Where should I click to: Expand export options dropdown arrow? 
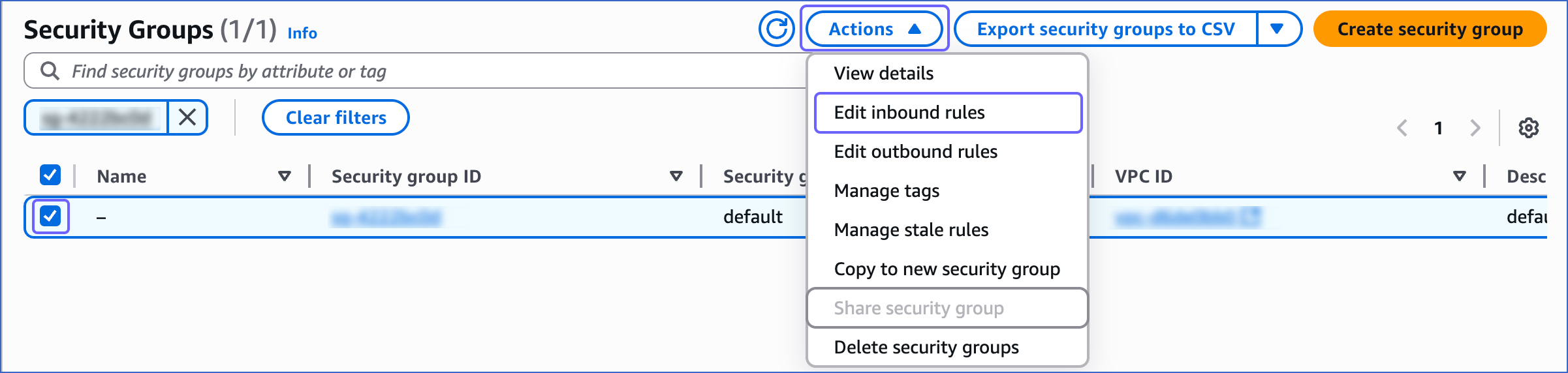point(1278,29)
